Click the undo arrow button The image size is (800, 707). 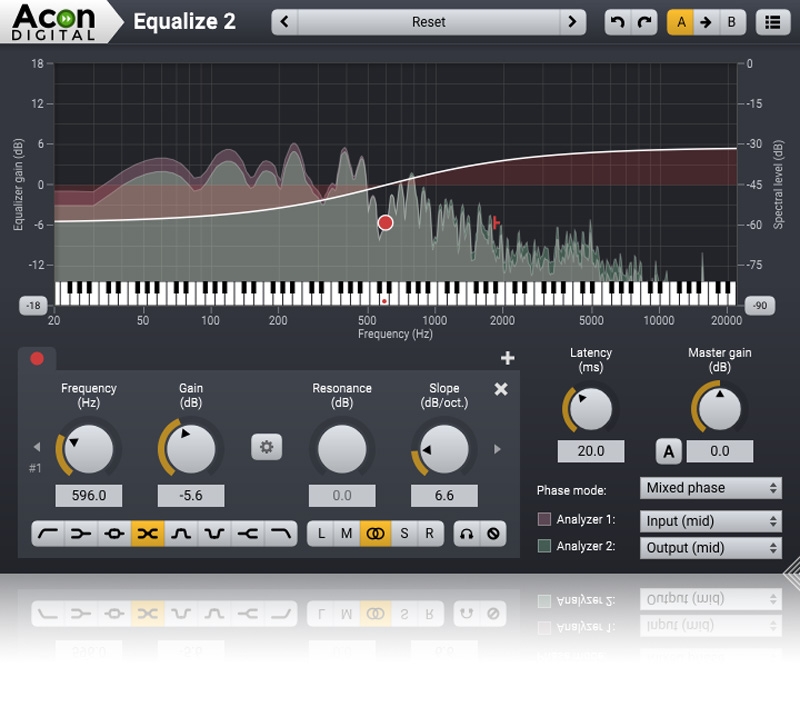(x=618, y=22)
